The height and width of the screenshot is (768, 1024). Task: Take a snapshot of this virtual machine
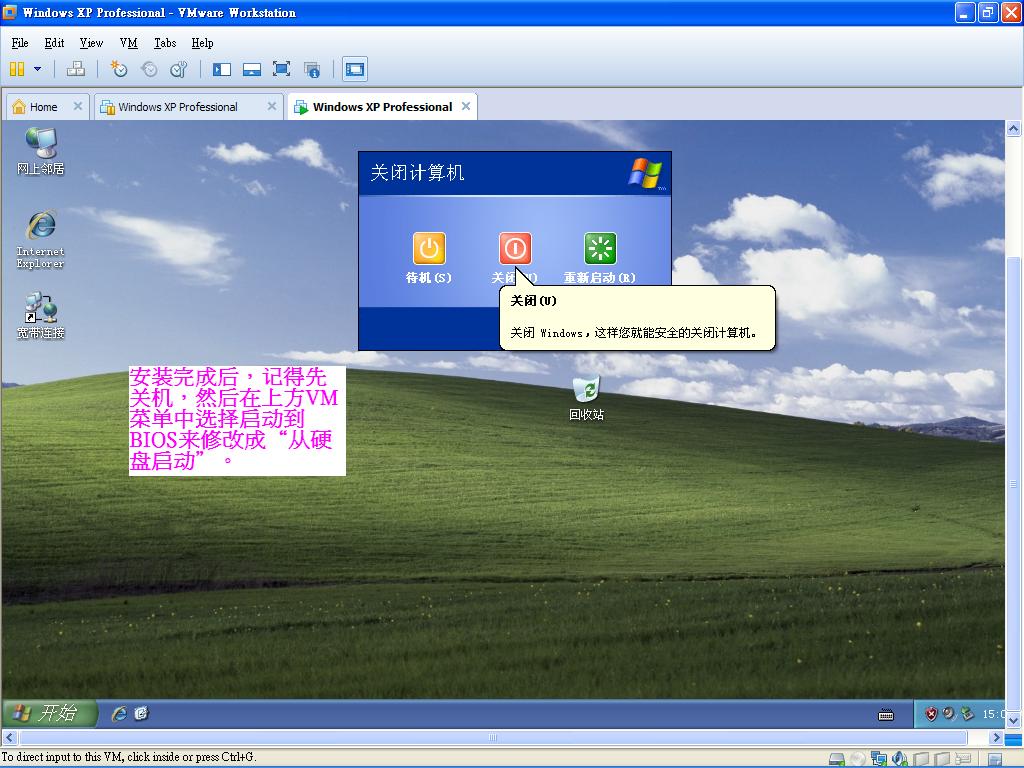coord(119,69)
